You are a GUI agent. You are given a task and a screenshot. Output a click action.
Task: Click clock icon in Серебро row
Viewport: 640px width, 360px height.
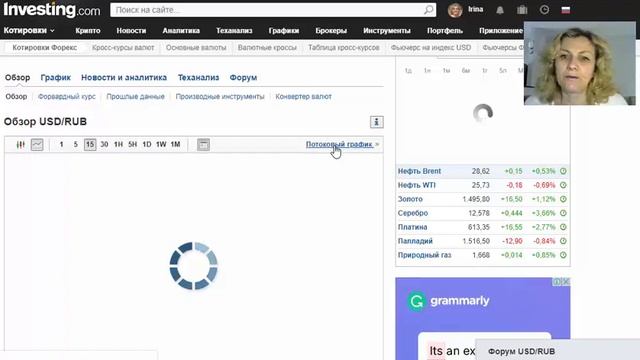(x=563, y=213)
